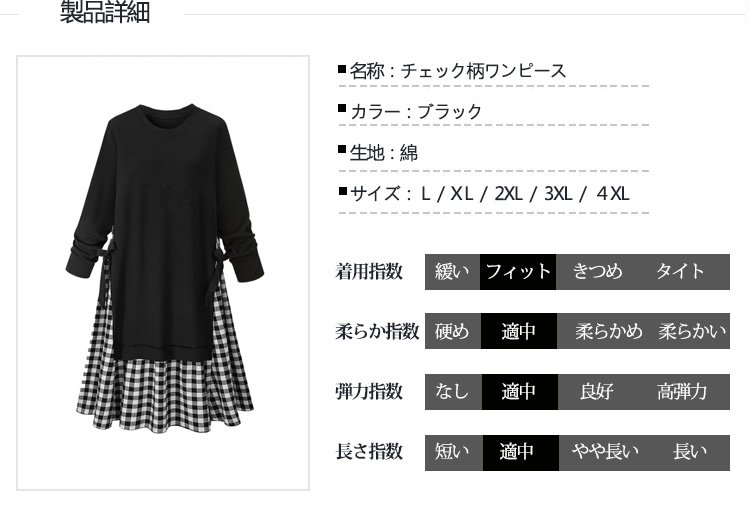
Task: Select the フィット fit option
Action: click(x=518, y=272)
